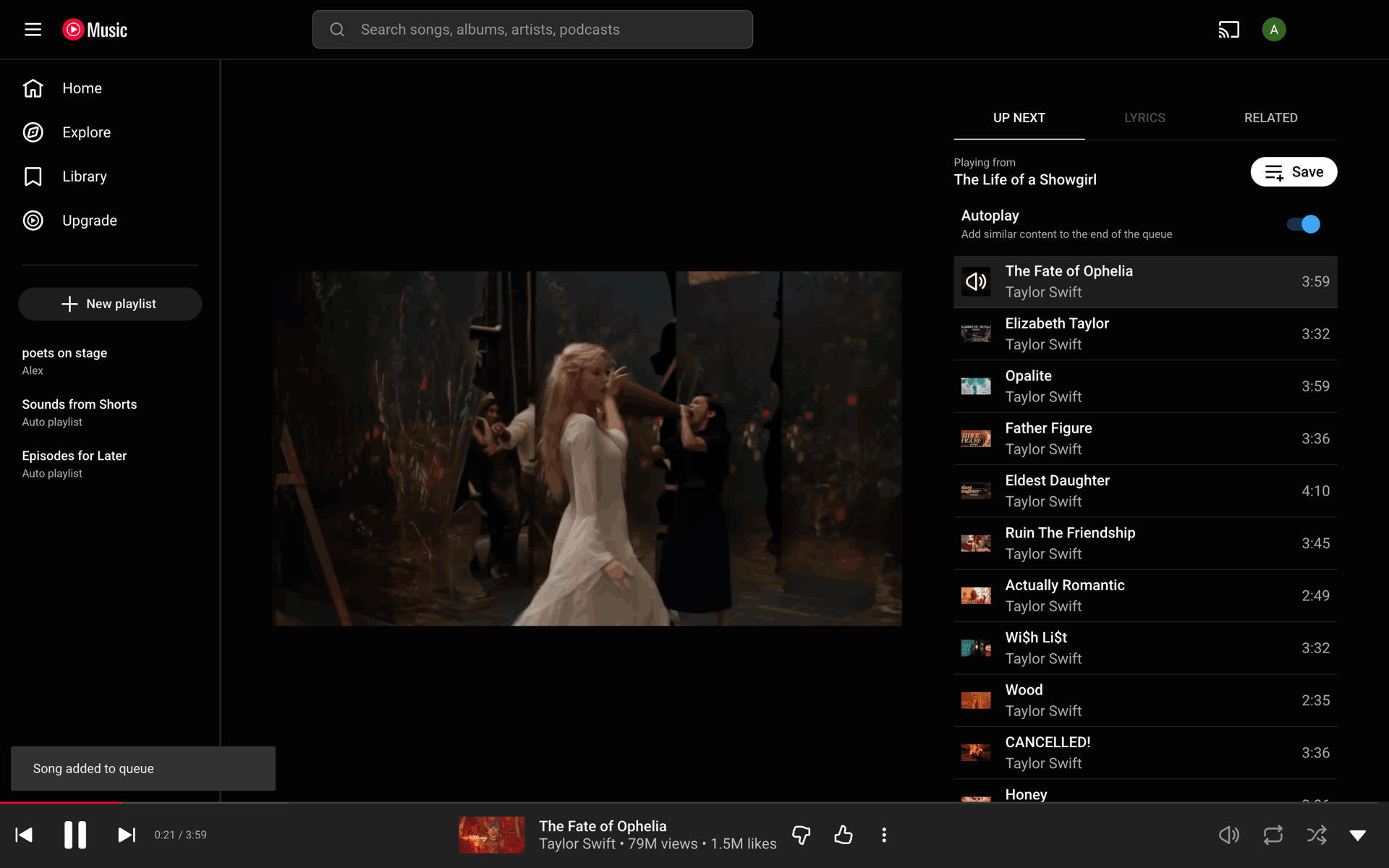The image size is (1389, 868).
Task: Save the queue with Save button
Action: 1294,172
